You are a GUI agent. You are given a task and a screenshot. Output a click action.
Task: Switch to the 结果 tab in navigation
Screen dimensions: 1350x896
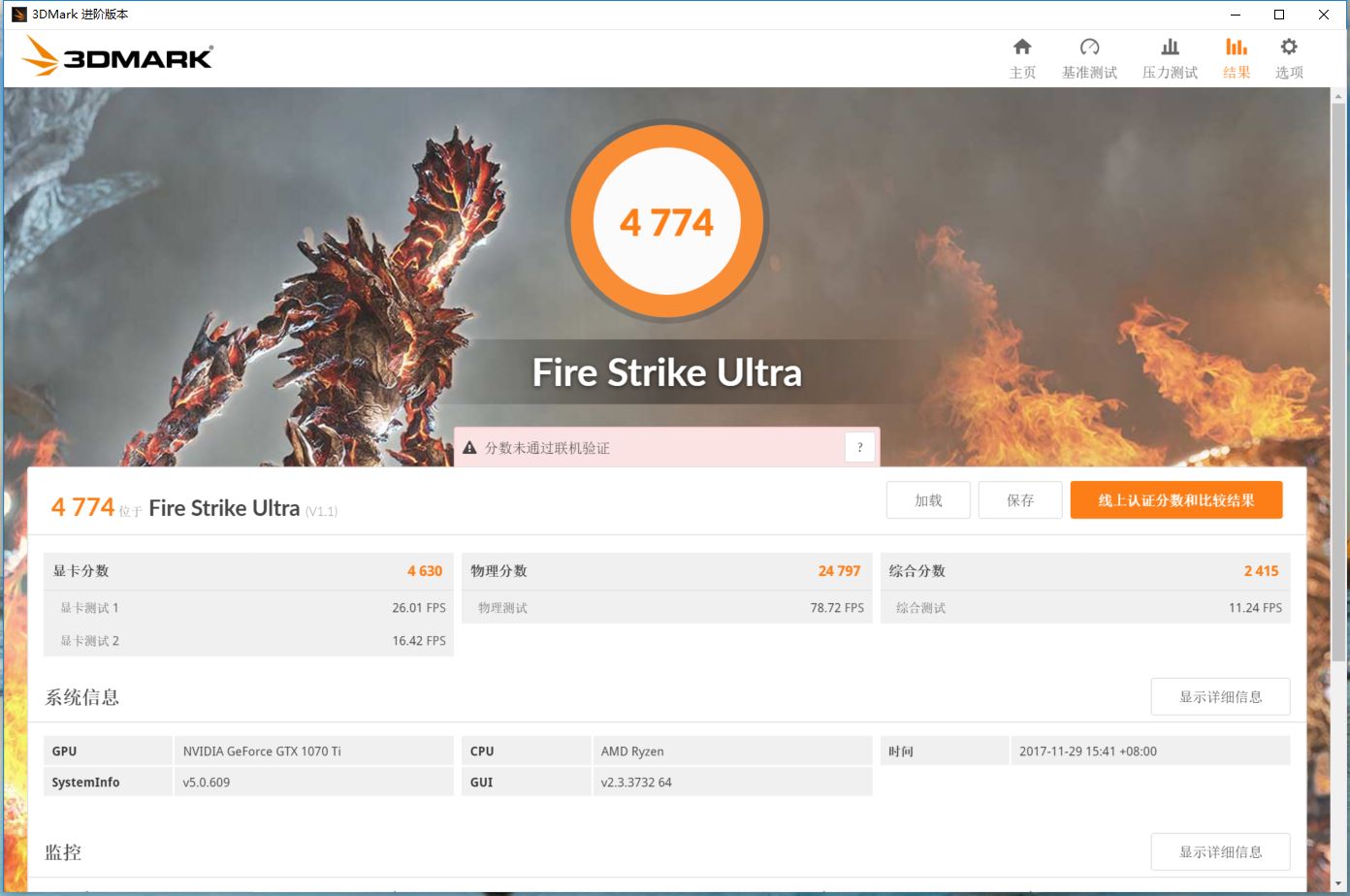click(x=1236, y=56)
